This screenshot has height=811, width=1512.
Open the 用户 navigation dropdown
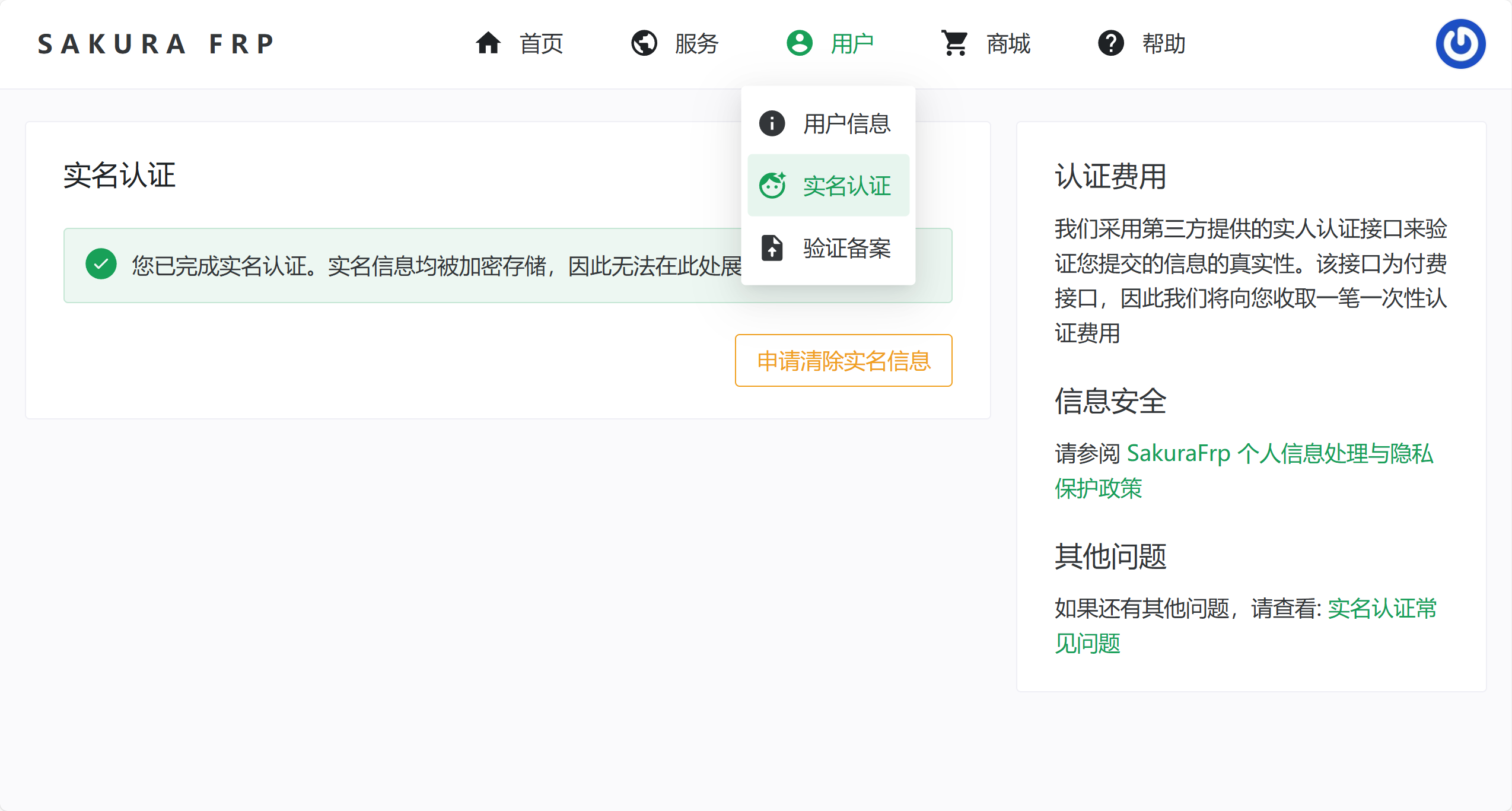852,43
